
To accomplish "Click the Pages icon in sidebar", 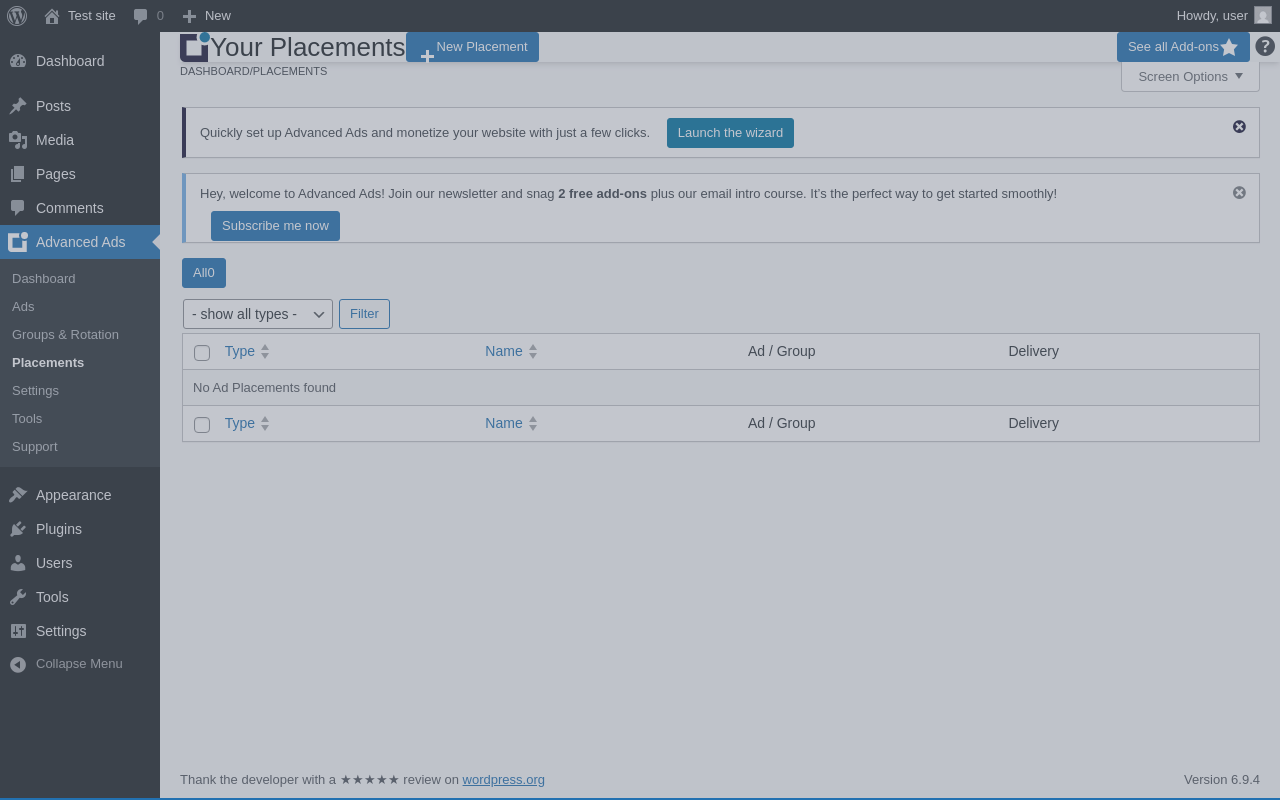I will point(18,174).
